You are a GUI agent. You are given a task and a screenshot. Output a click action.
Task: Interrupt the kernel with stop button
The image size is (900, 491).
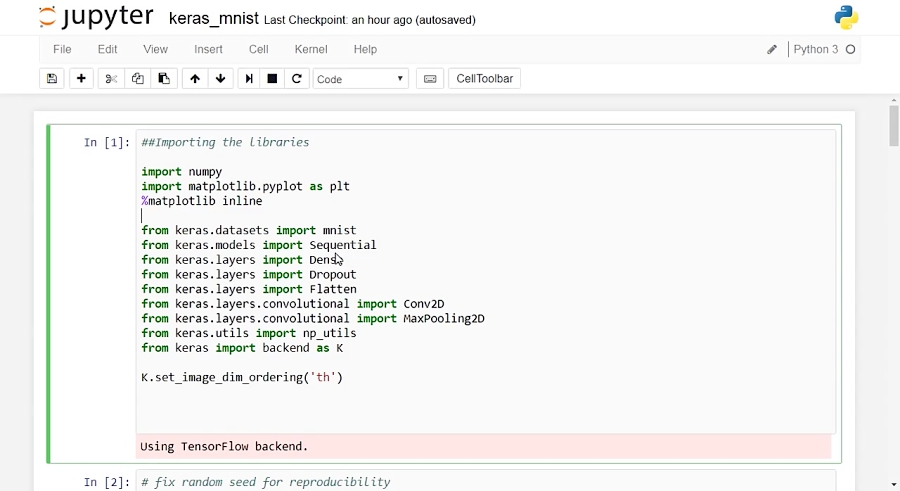[x=272, y=79]
